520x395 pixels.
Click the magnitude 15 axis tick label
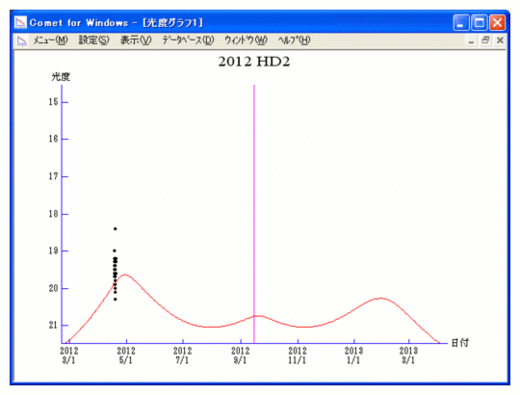[x=54, y=102]
